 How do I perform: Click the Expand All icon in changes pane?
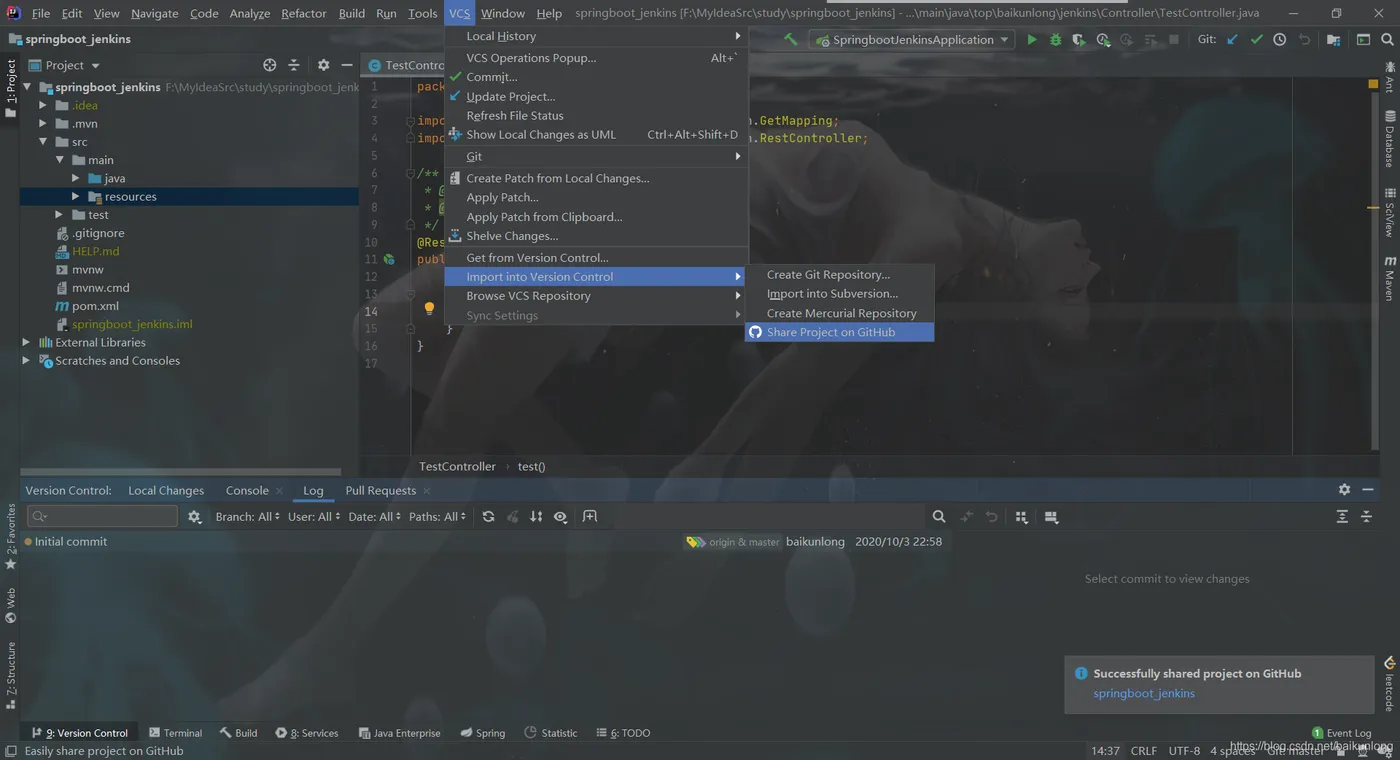pyautogui.click(x=1342, y=517)
